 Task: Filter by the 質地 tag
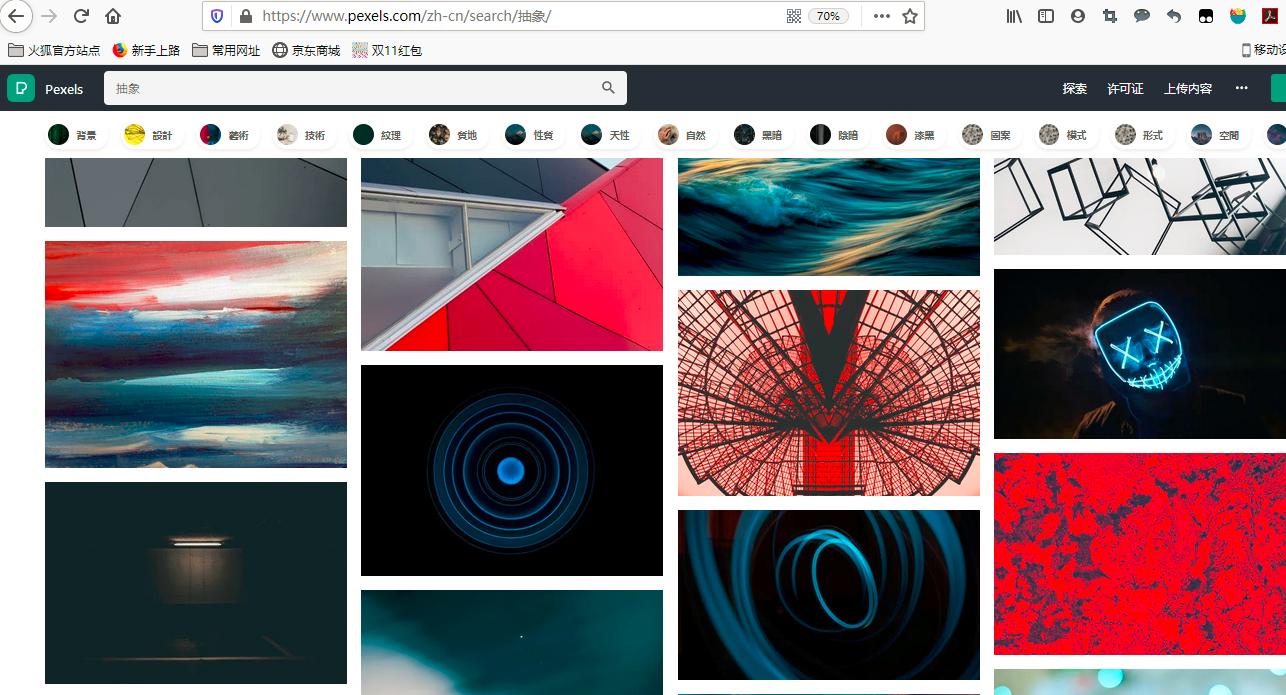point(454,135)
